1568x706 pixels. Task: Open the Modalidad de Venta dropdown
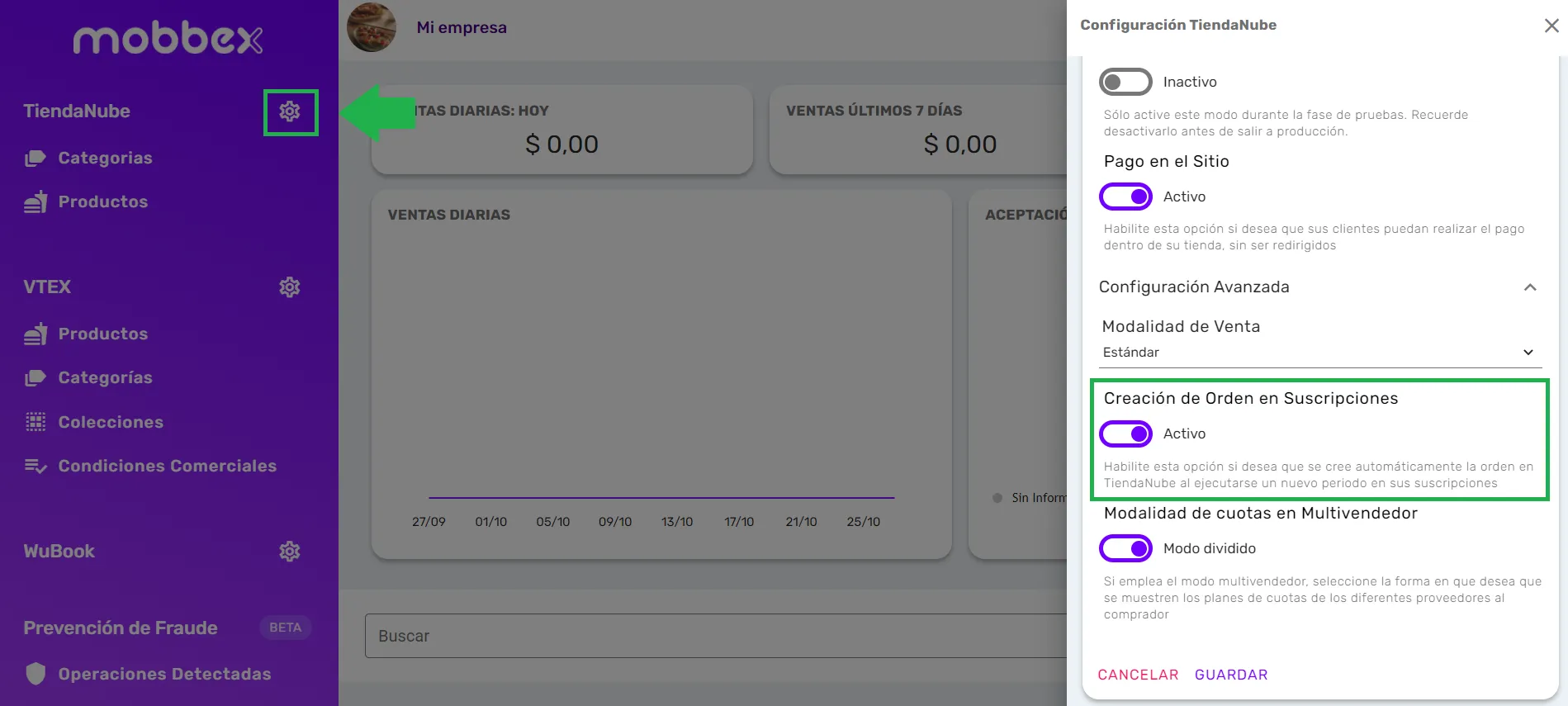(1321, 353)
